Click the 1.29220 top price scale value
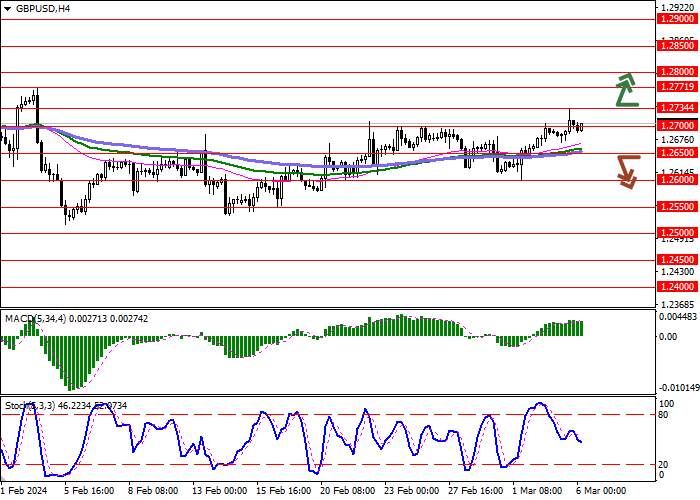The width and height of the screenshot is (700, 500). click(x=677, y=8)
